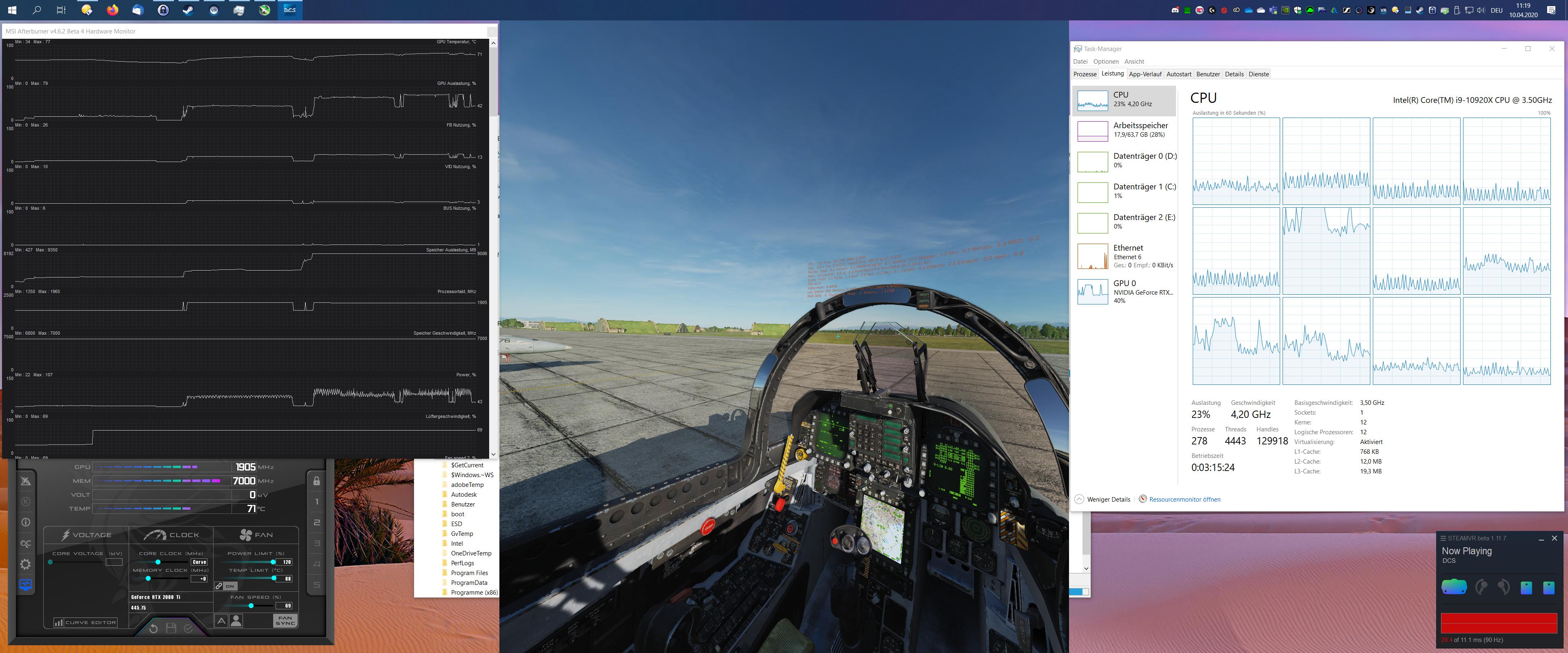Open the Datei menu in Task-Manager
This screenshot has width=1568, height=653.
click(1080, 62)
